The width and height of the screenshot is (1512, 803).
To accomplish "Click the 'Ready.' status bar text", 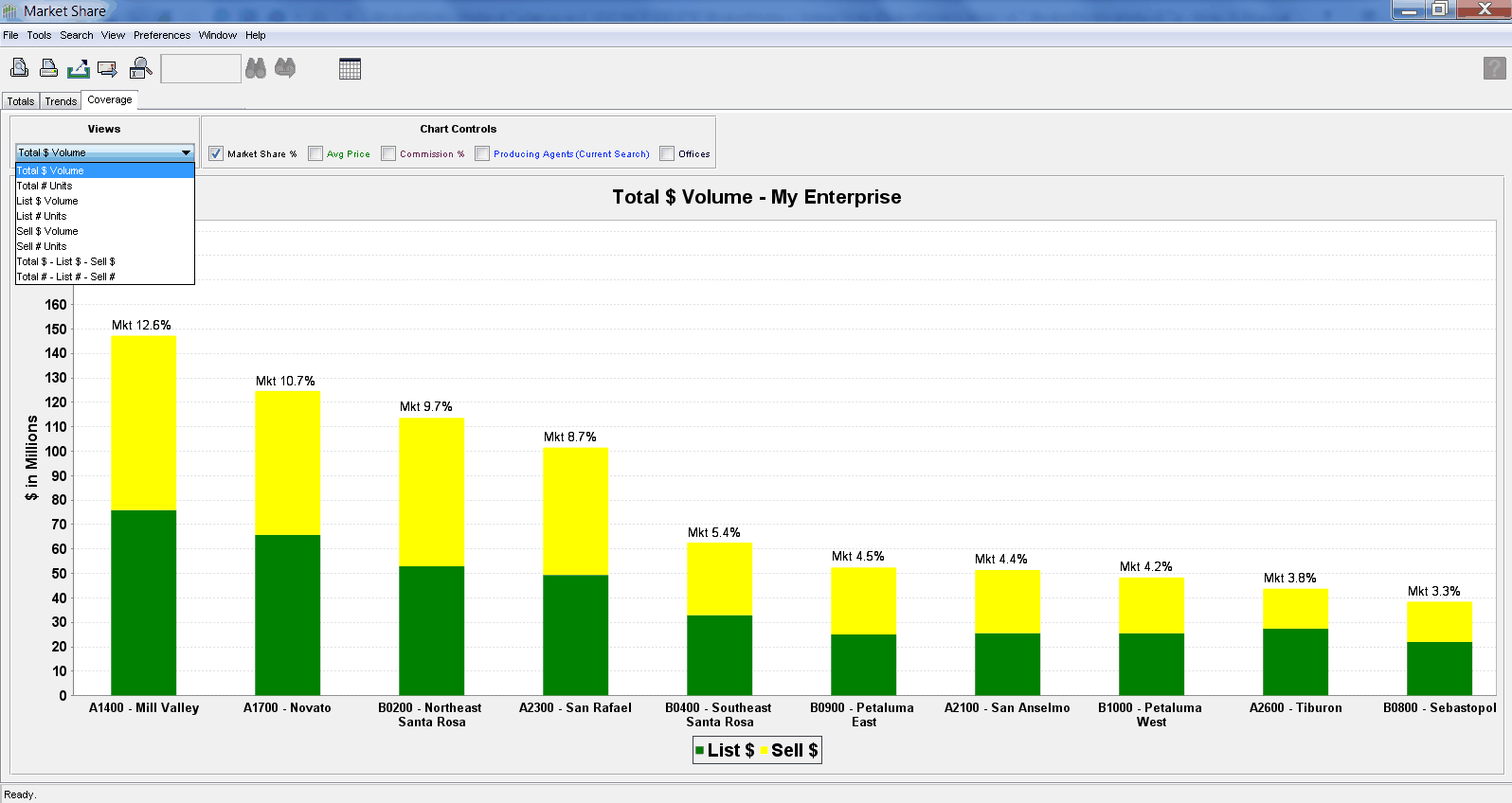I will coord(20,794).
